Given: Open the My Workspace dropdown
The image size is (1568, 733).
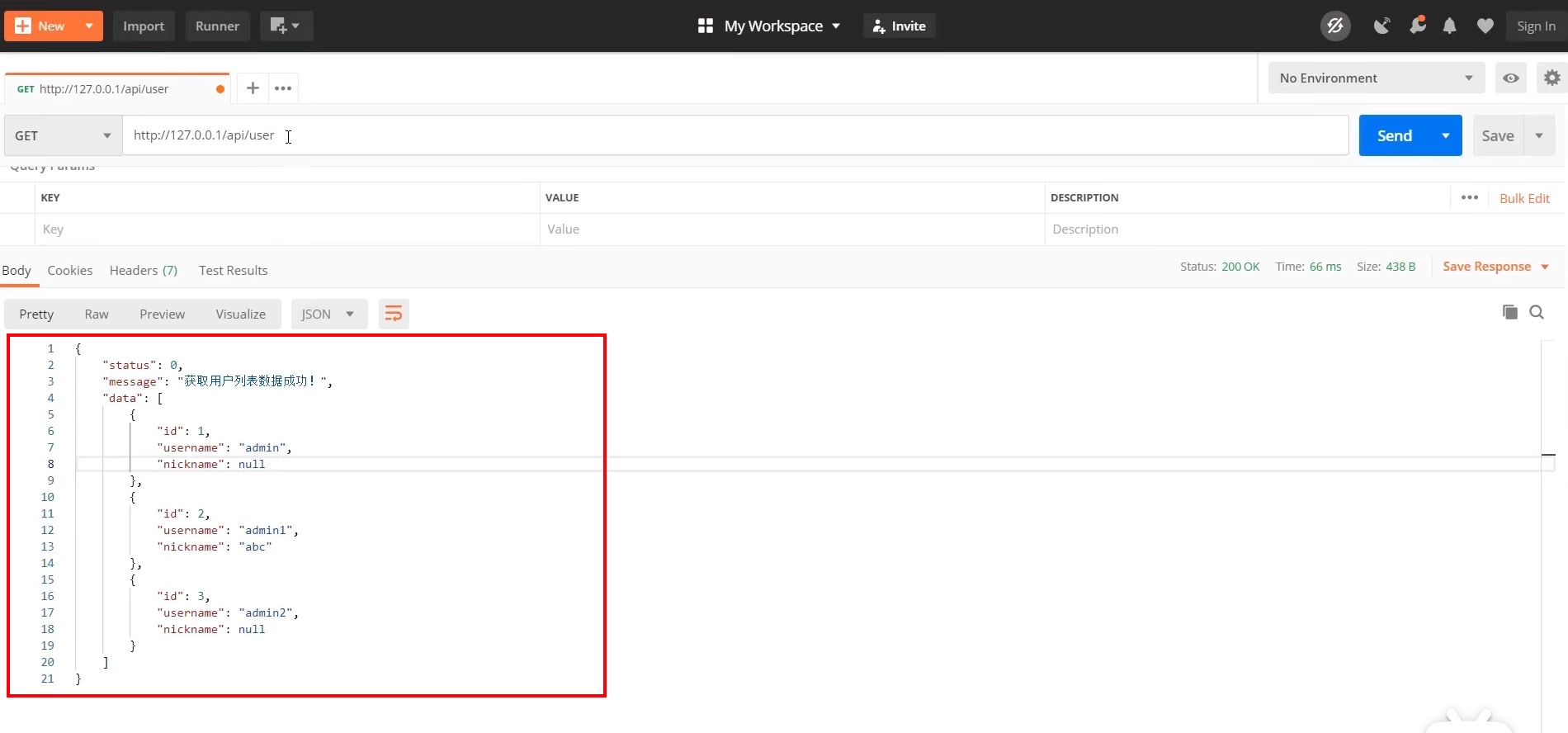Looking at the screenshot, I should (769, 26).
